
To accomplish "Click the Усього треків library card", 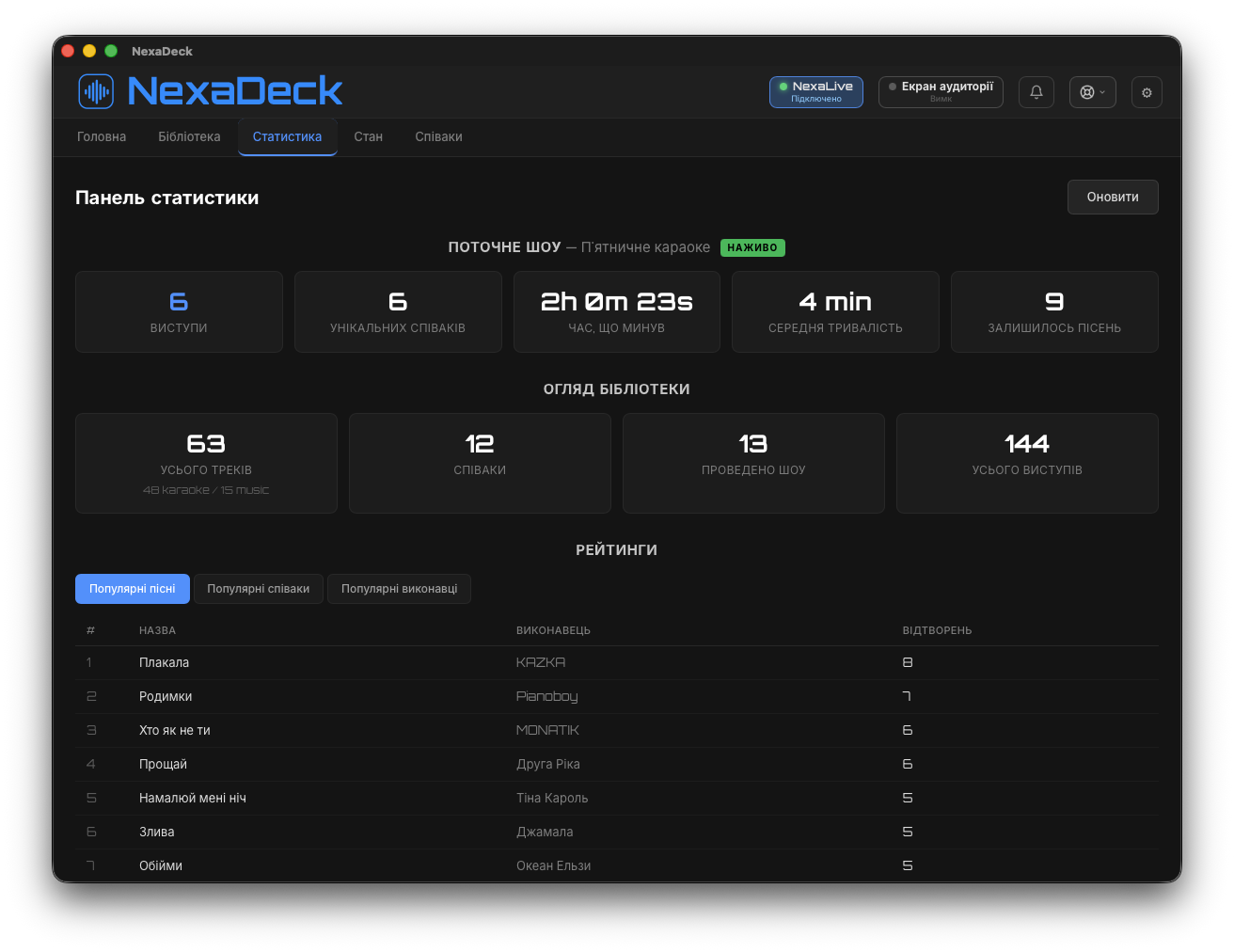I will pos(206,463).
